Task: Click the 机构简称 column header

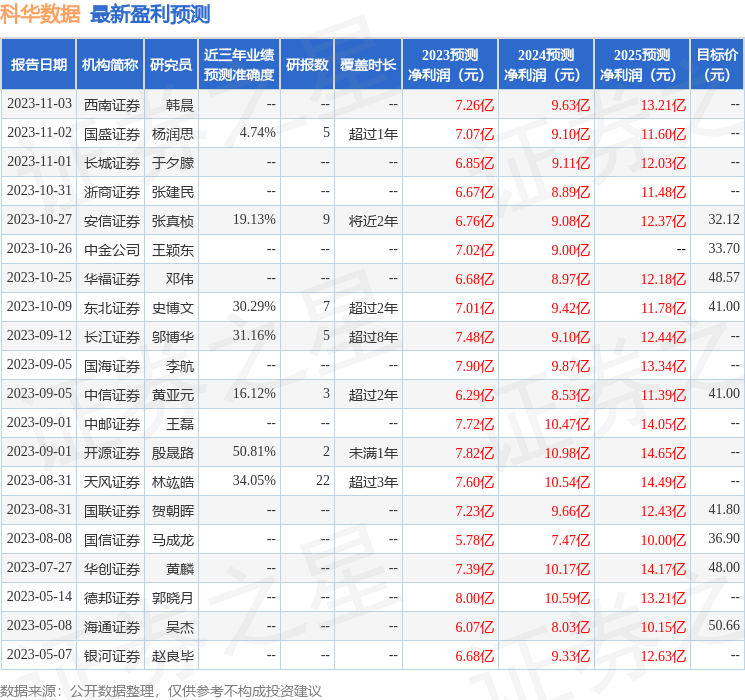Action: coord(110,65)
